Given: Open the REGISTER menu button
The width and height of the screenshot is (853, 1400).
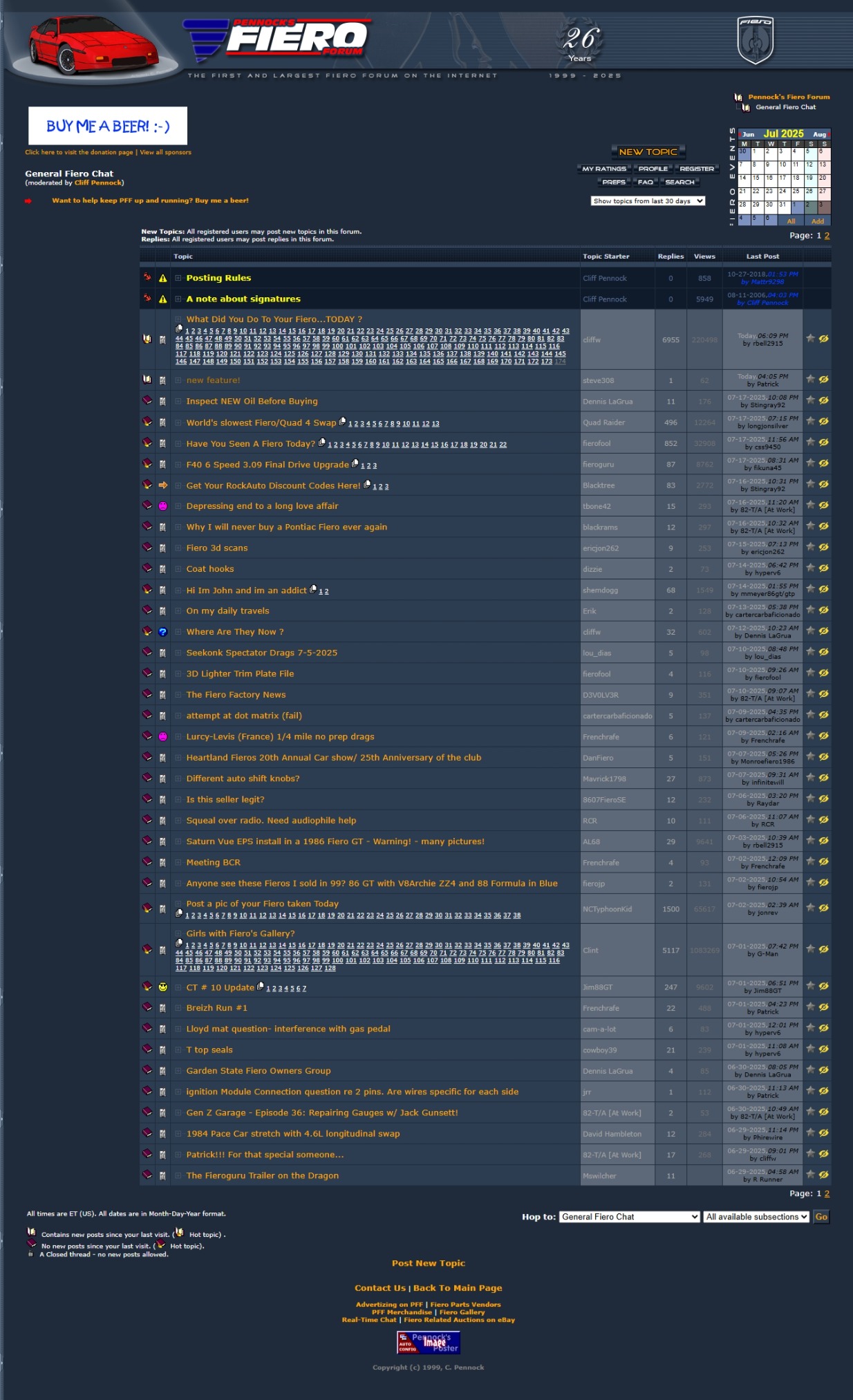Looking at the screenshot, I should pos(697,169).
